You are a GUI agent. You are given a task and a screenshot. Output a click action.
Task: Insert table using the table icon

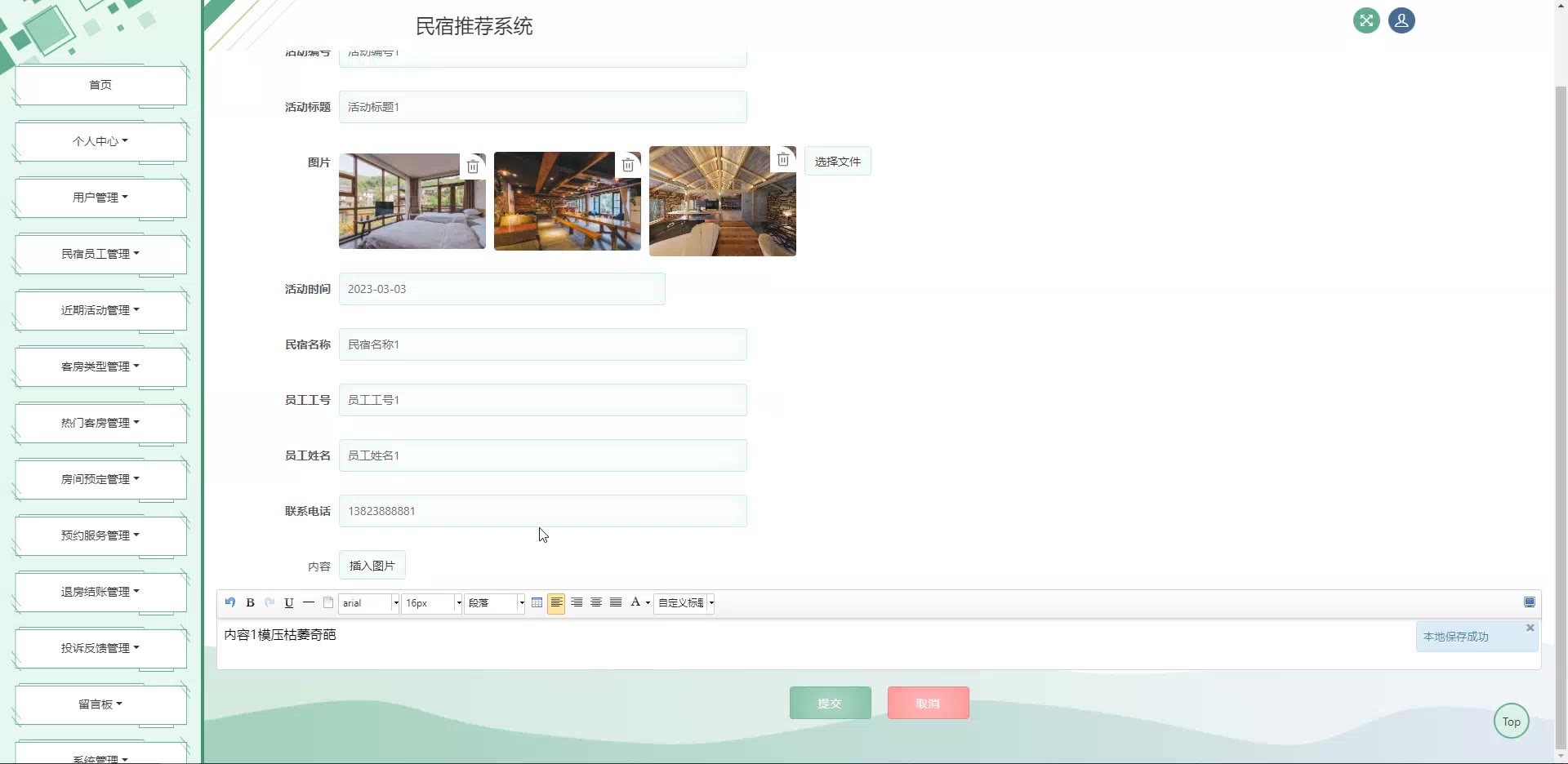click(537, 602)
